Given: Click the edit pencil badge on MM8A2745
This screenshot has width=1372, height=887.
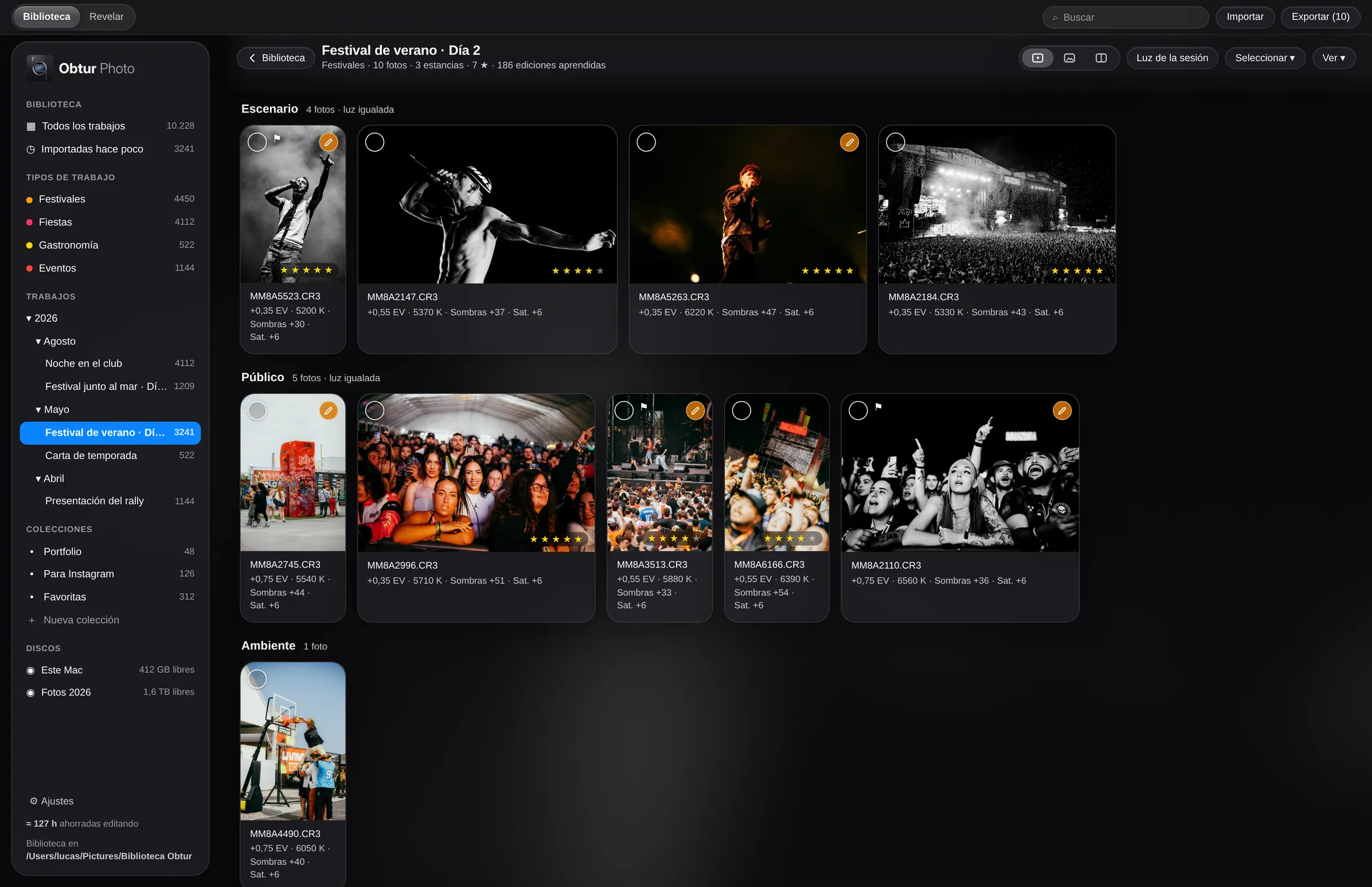Looking at the screenshot, I should tap(329, 410).
